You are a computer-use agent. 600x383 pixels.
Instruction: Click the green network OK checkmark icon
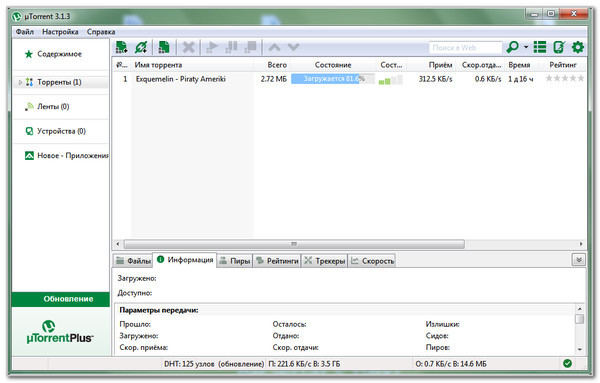pos(567,363)
